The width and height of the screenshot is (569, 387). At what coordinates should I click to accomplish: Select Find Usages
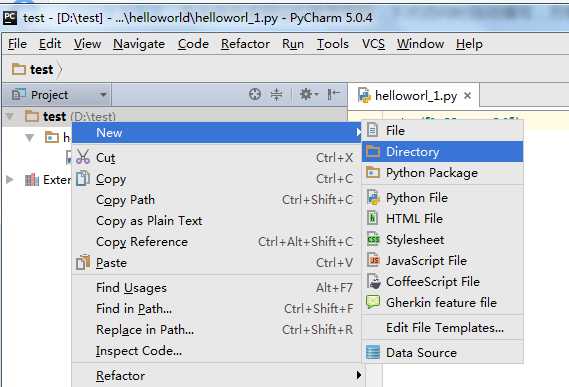click(x=216, y=288)
